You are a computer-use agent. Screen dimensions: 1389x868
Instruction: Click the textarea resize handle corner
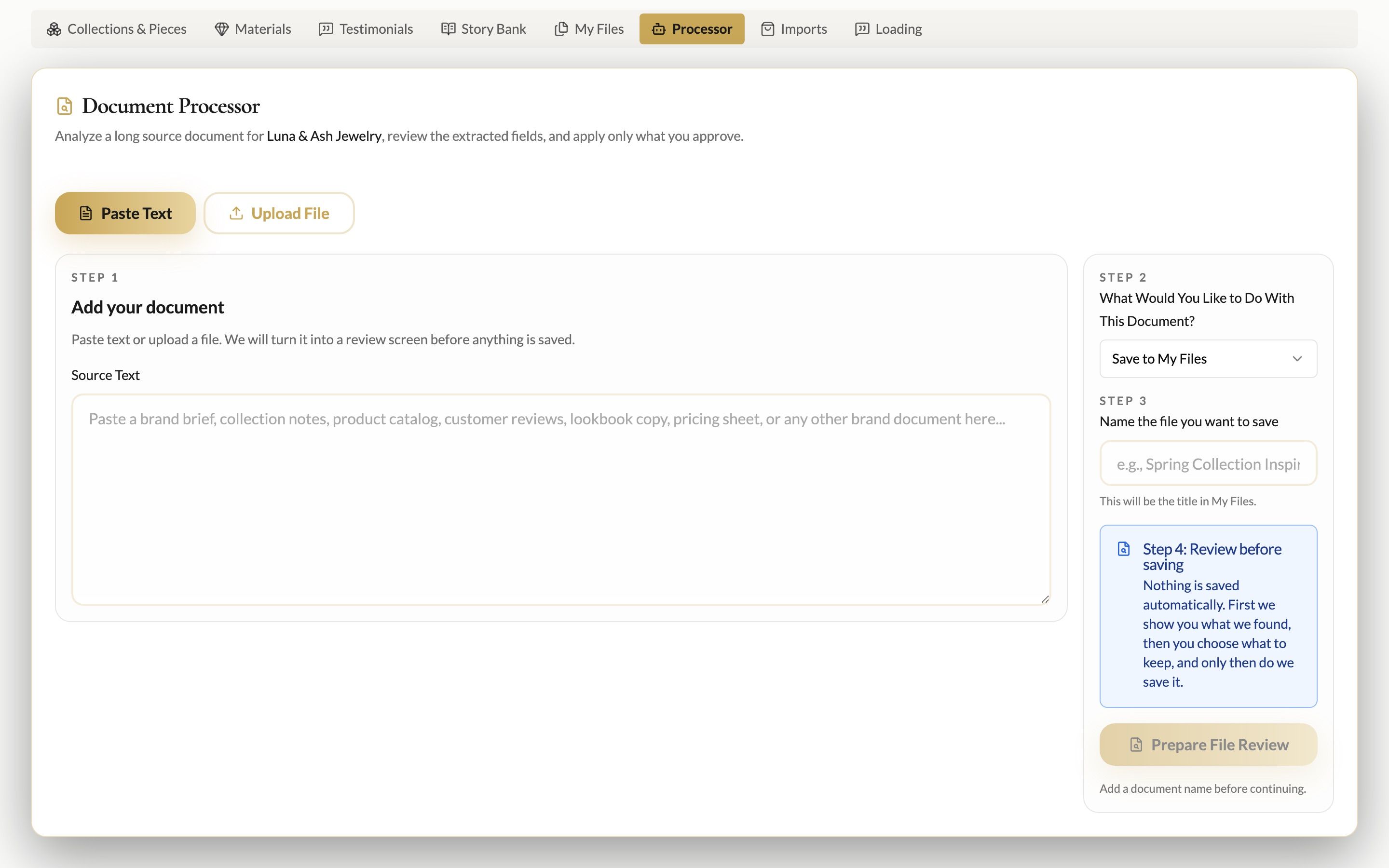click(1045, 599)
